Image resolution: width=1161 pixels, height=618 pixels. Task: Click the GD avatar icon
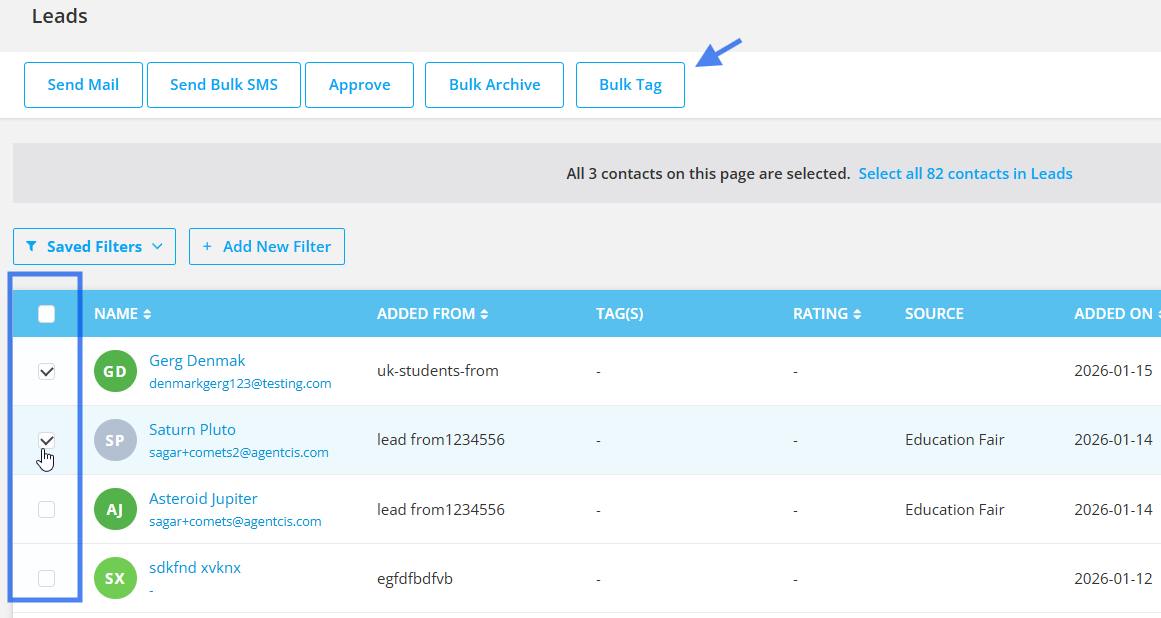(116, 372)
